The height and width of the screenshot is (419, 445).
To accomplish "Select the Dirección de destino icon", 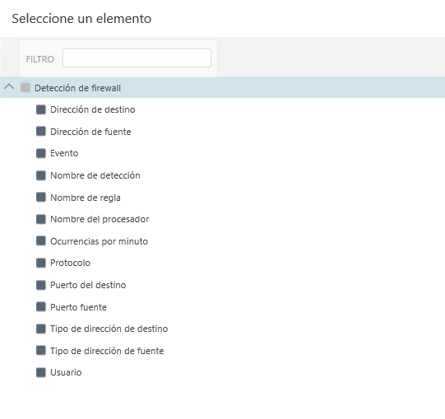I will pos(41,109).
